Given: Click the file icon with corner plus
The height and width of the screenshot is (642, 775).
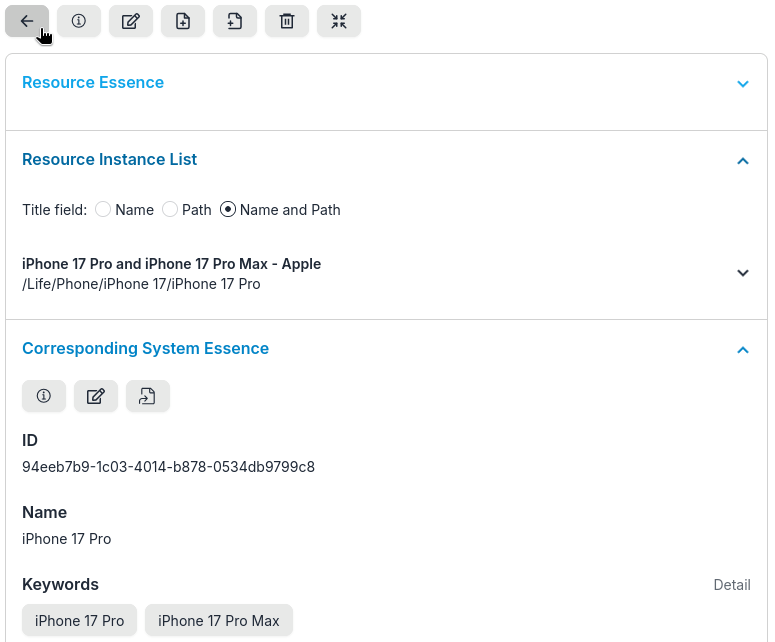Looking at the screenshot, I should tap(235, 21).
